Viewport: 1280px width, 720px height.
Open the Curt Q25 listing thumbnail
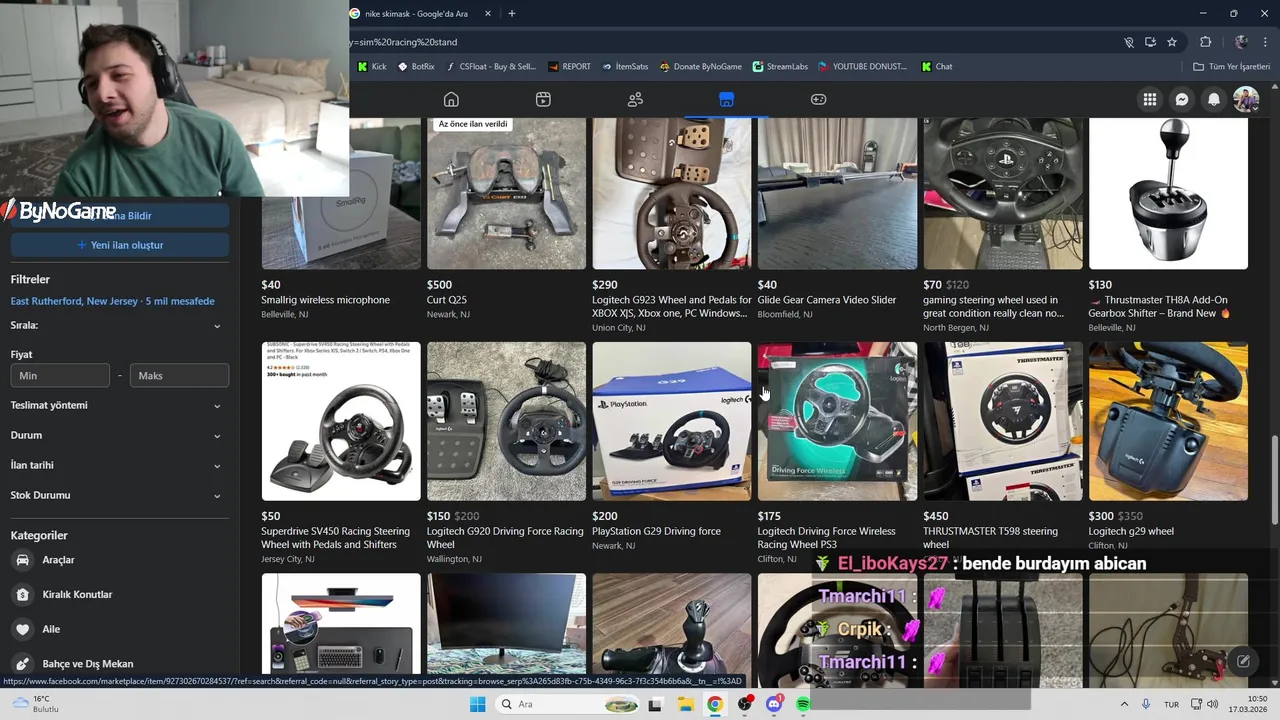tap(506, 193)
